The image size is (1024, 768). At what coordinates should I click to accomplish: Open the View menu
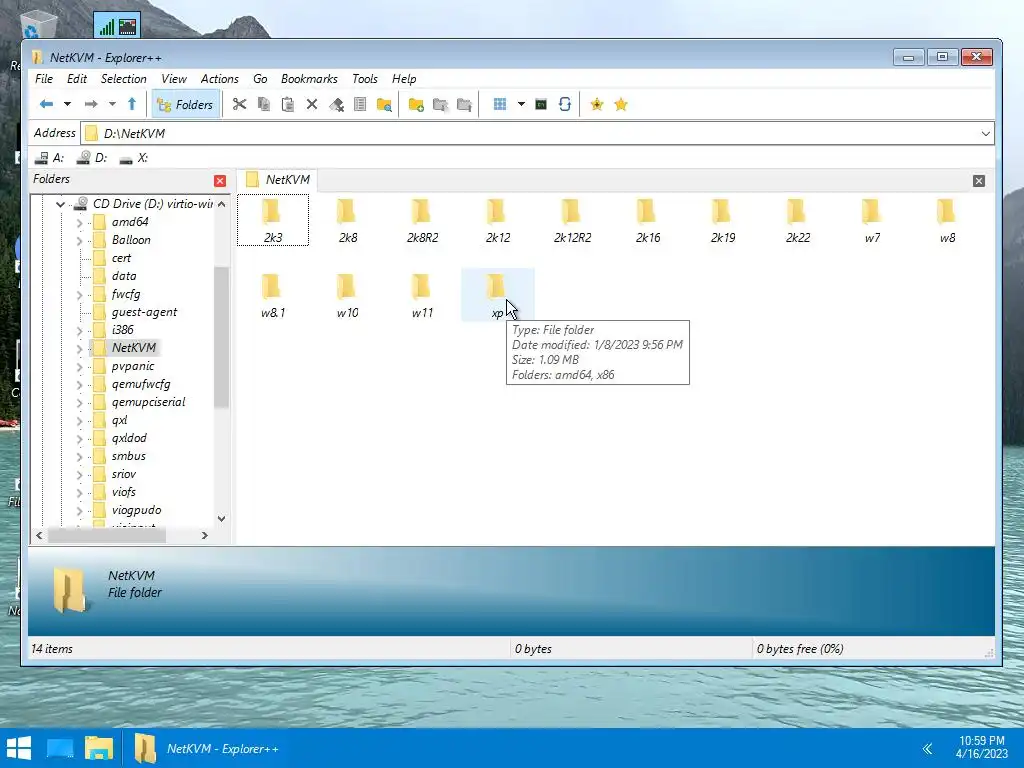(174, 78)
